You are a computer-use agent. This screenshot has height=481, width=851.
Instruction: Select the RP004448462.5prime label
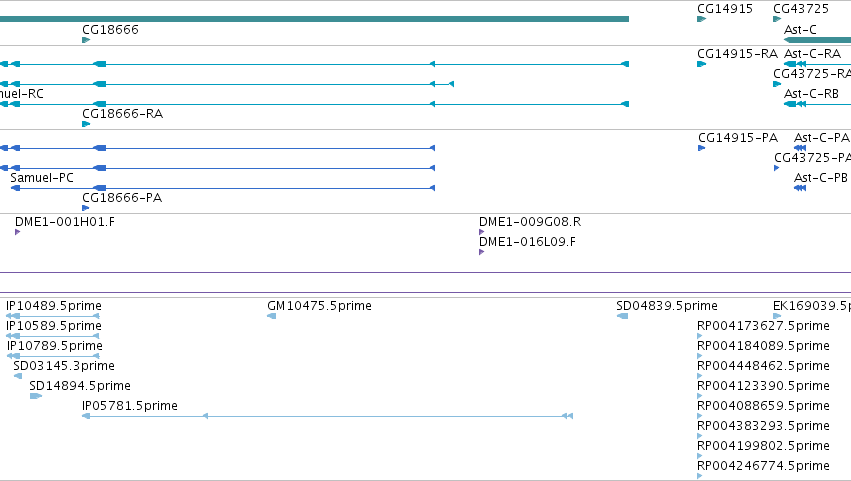763,366
